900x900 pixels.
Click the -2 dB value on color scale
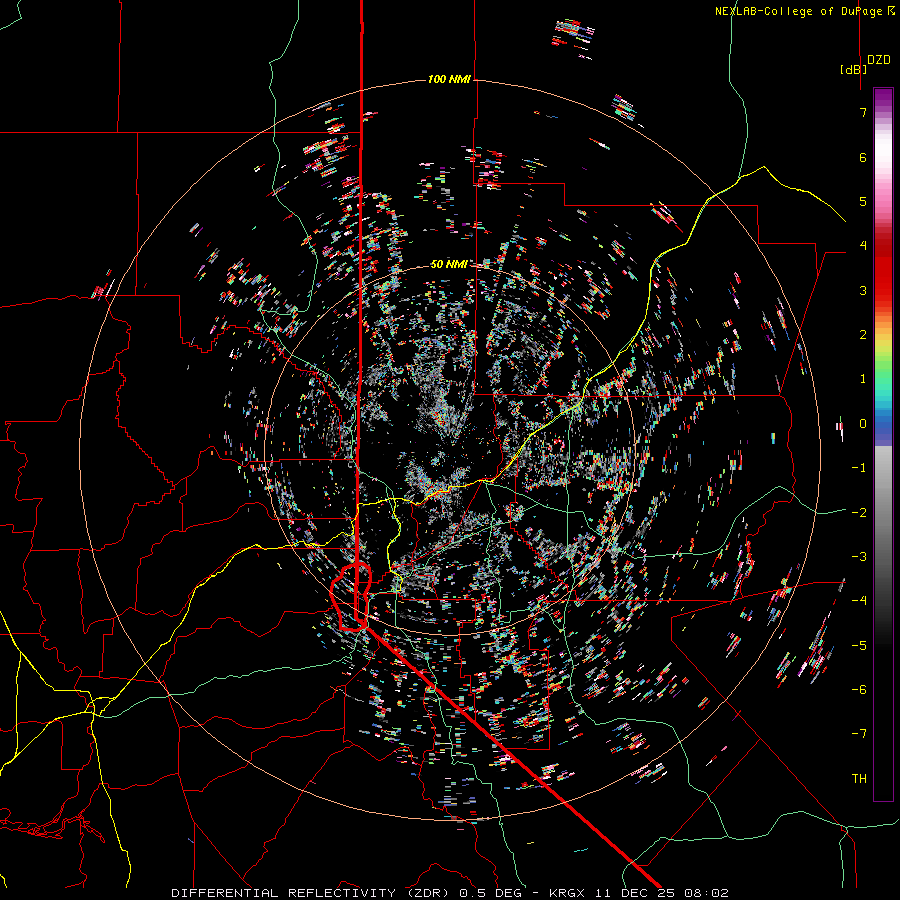coord(859,512)
